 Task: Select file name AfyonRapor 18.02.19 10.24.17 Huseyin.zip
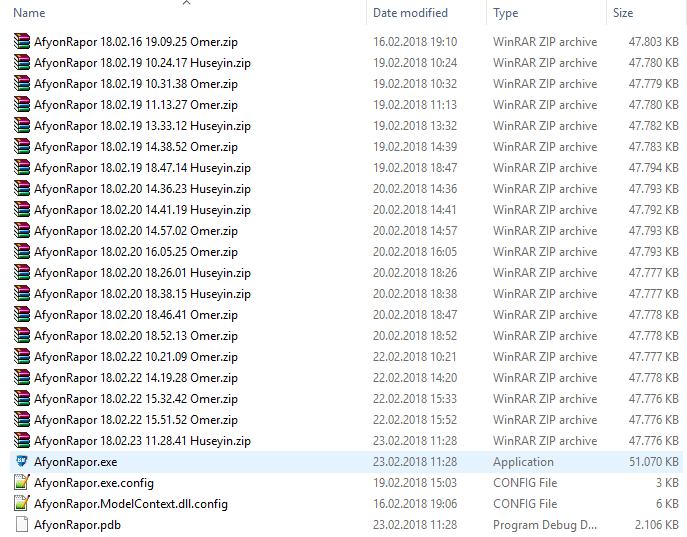(142, 63)
